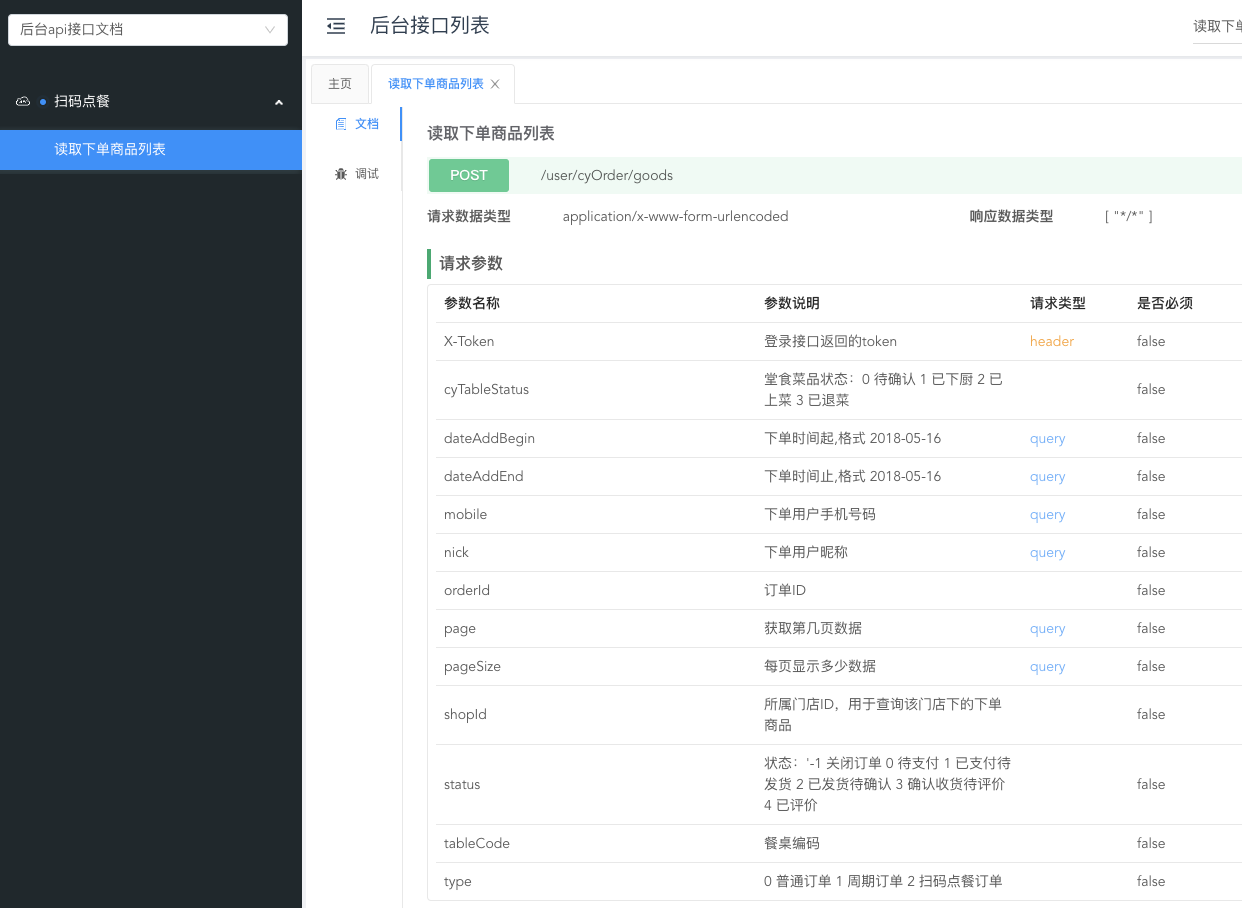Click query type in mobile row
Image resolution: width=1242 pixels, height=908 pixels.
(x=1048, y=515)
